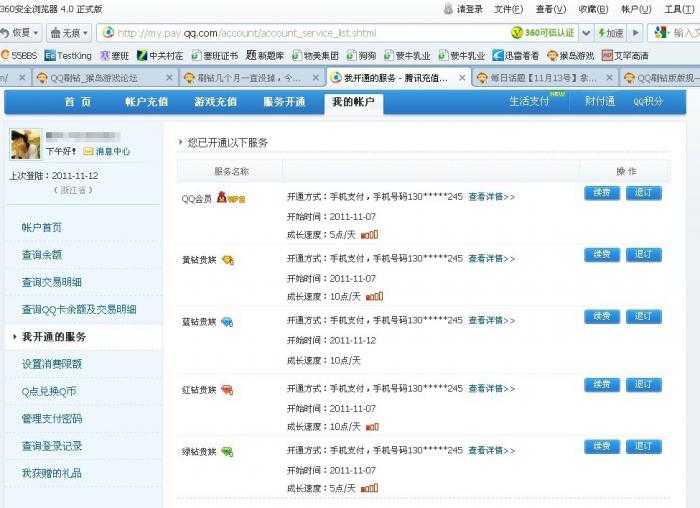Open 帐户充值 in the navigation bar
Image resolution: width=700 pixels, height=508 pixels.
point(146,102)
